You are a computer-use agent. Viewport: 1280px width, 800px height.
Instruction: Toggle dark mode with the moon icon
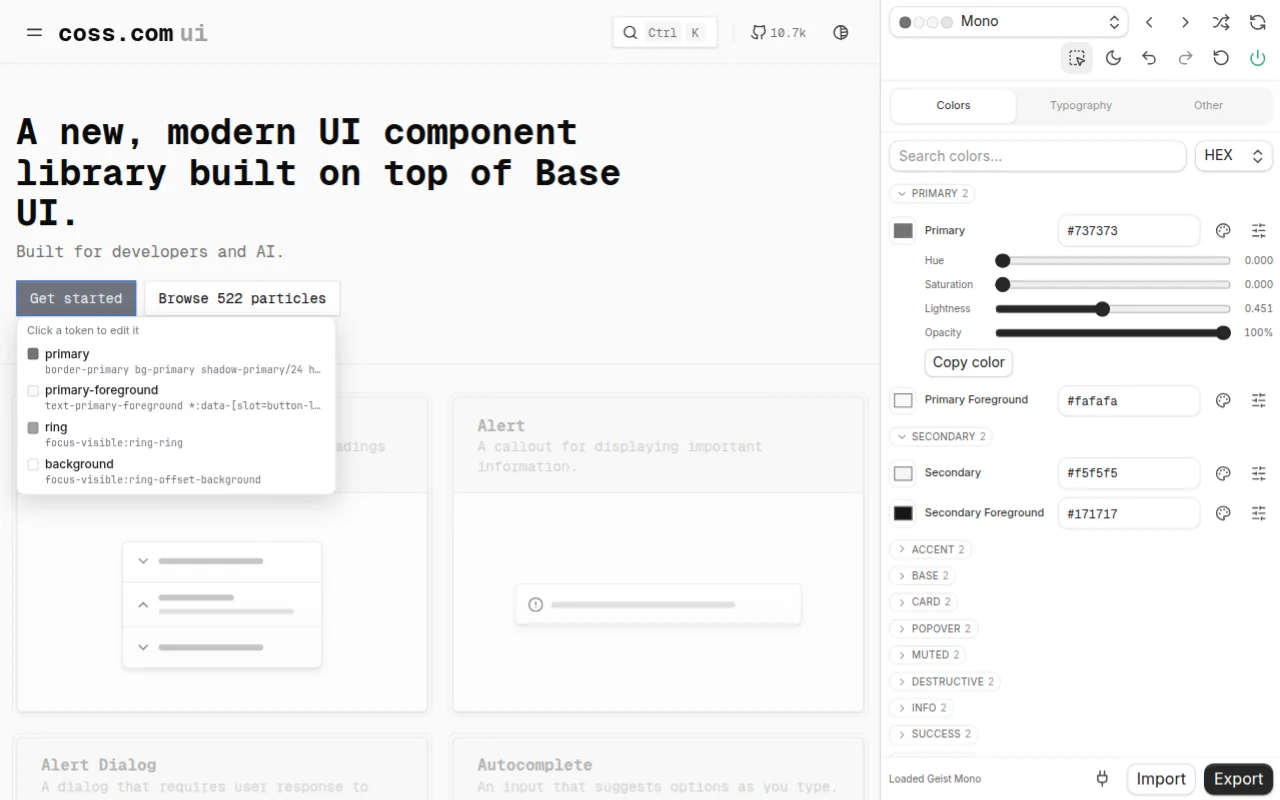pyautogui.click(x=1113, y=58)
